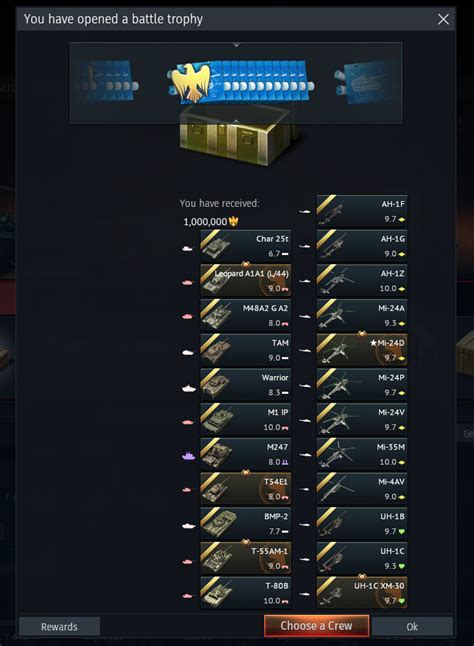Confirm with the Ok button
The image size is (474, 646).
tap(412, 626)
